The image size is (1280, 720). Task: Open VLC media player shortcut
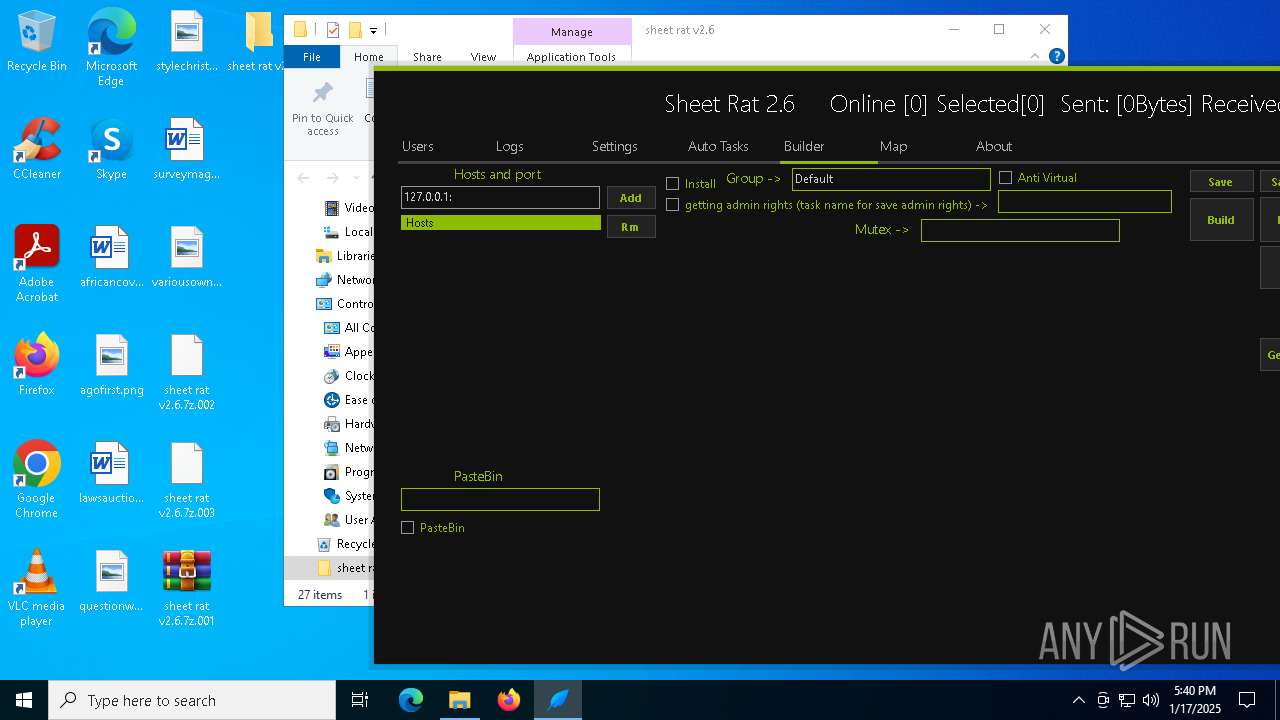(x=37, y=580)
